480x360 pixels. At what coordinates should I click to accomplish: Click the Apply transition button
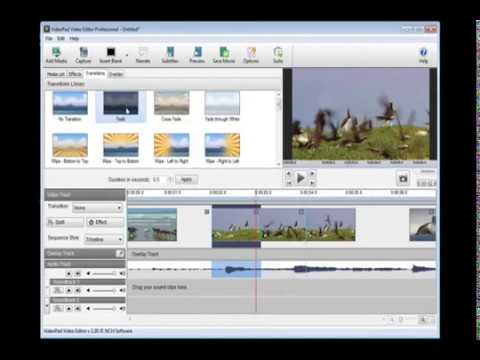tap(186, 180)
